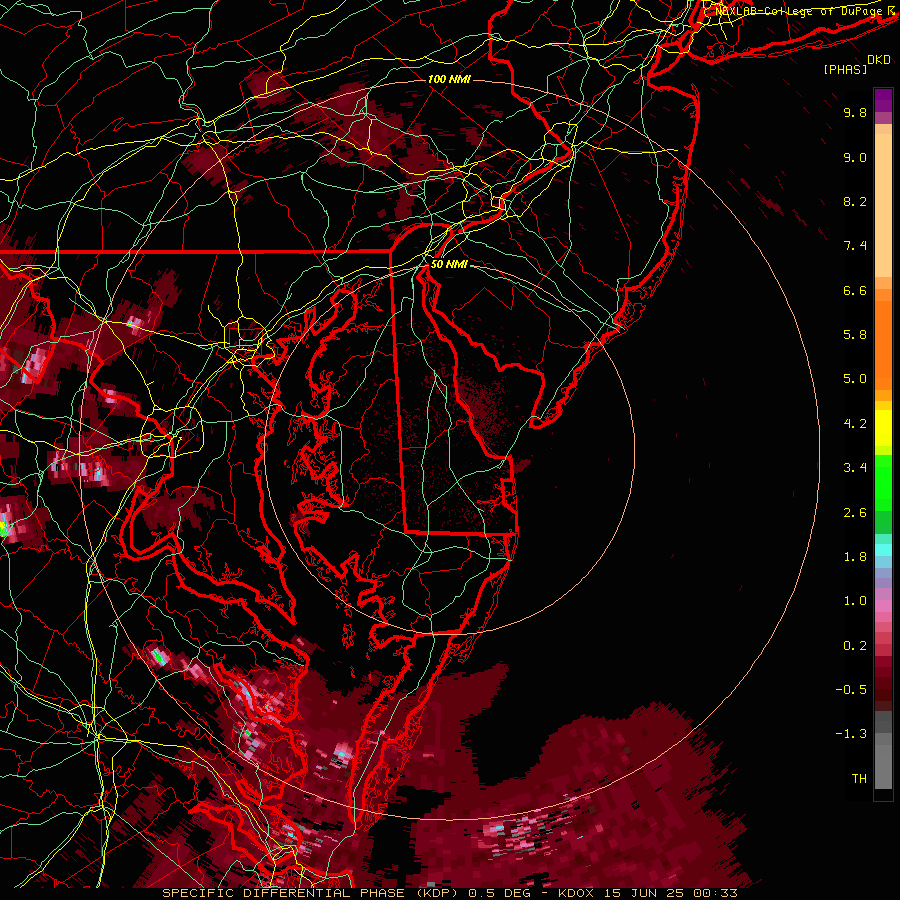Click the SPECIFIC DIFFERENTIAL PHASE (KDP) caption
Screen dimensions: 900x900
pyautogui.click(x=312, y=893)
